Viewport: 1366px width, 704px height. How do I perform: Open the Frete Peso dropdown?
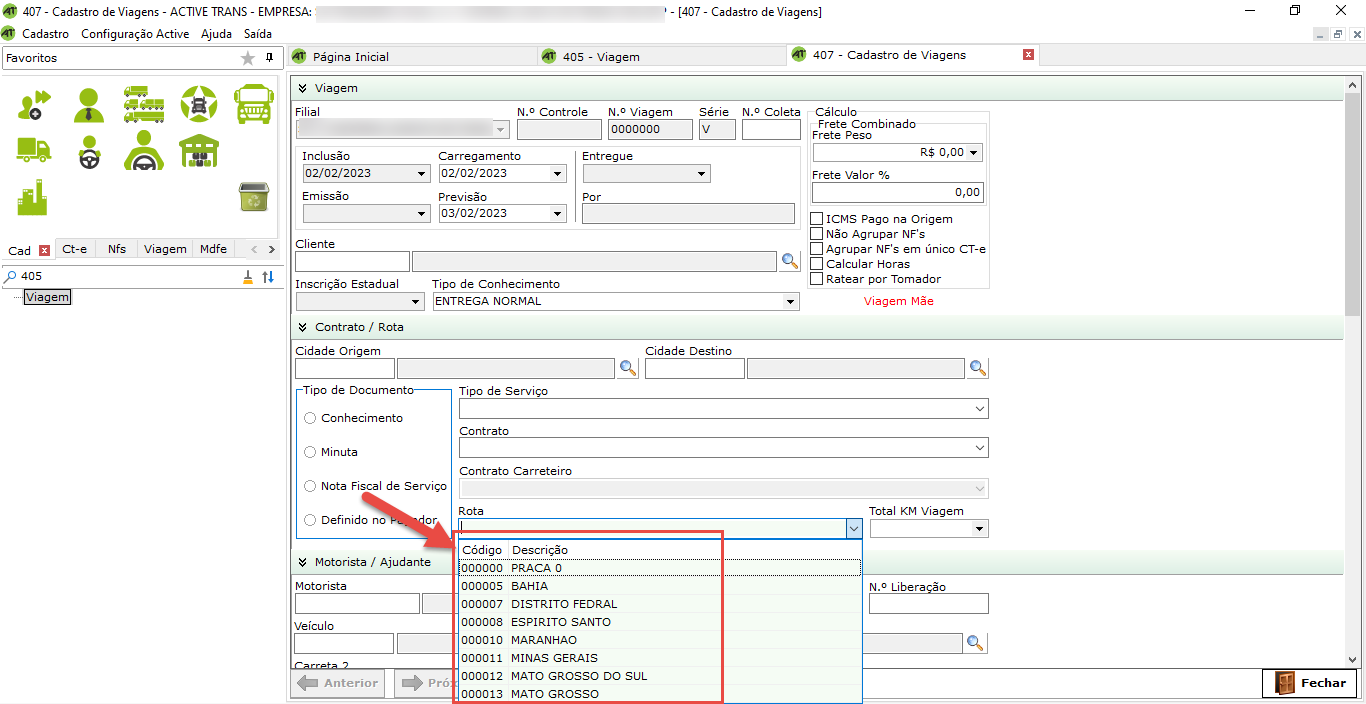[x=975, y=153]
